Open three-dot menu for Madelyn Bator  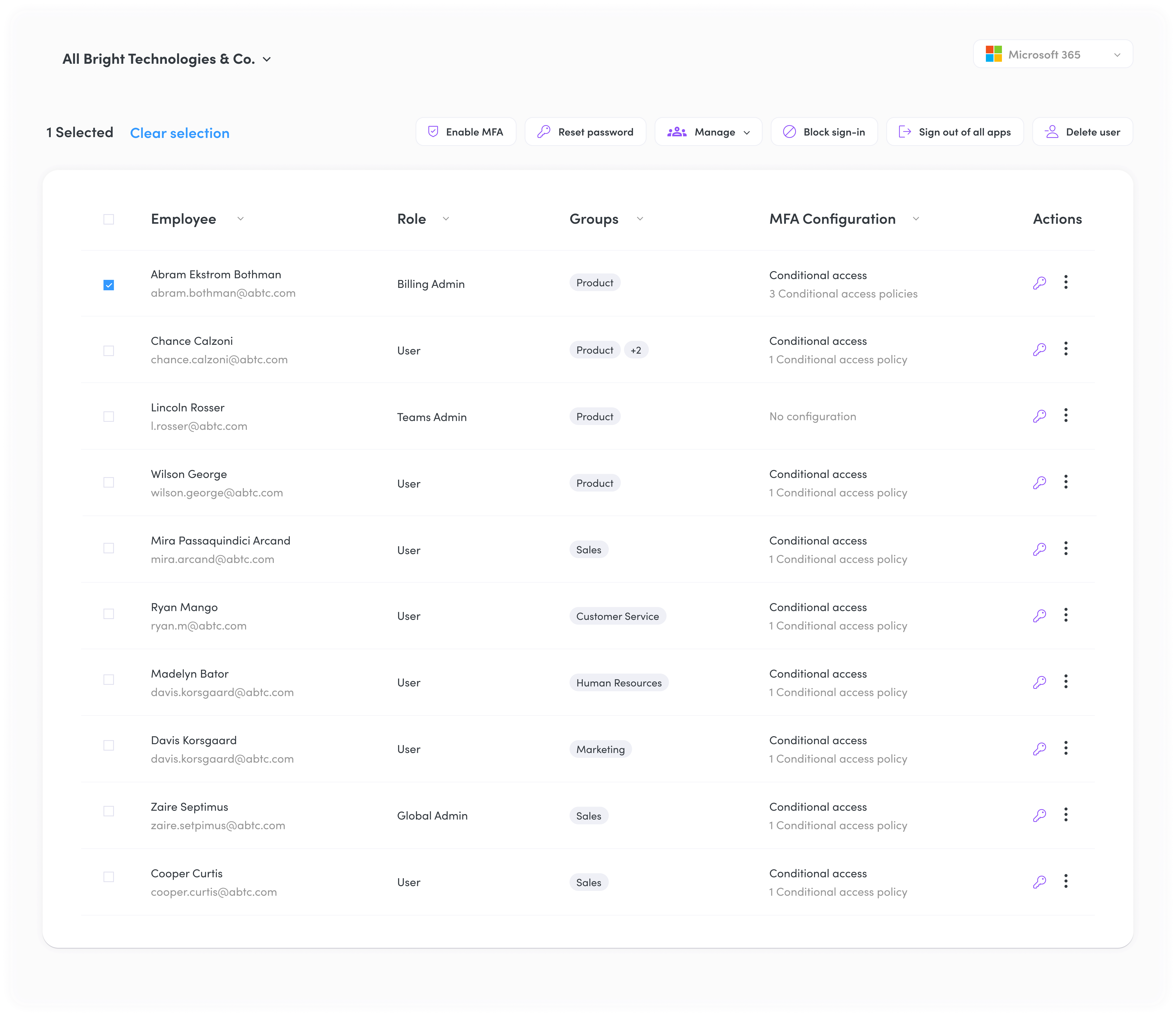pos(1066,681)
